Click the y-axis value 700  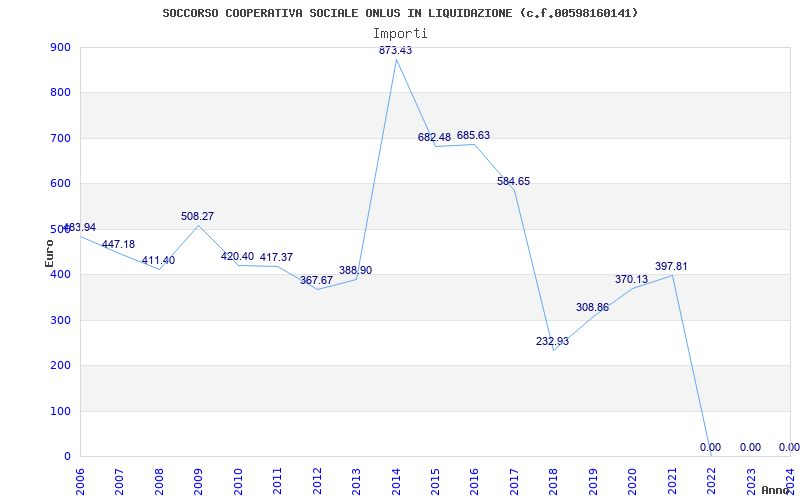60,138
